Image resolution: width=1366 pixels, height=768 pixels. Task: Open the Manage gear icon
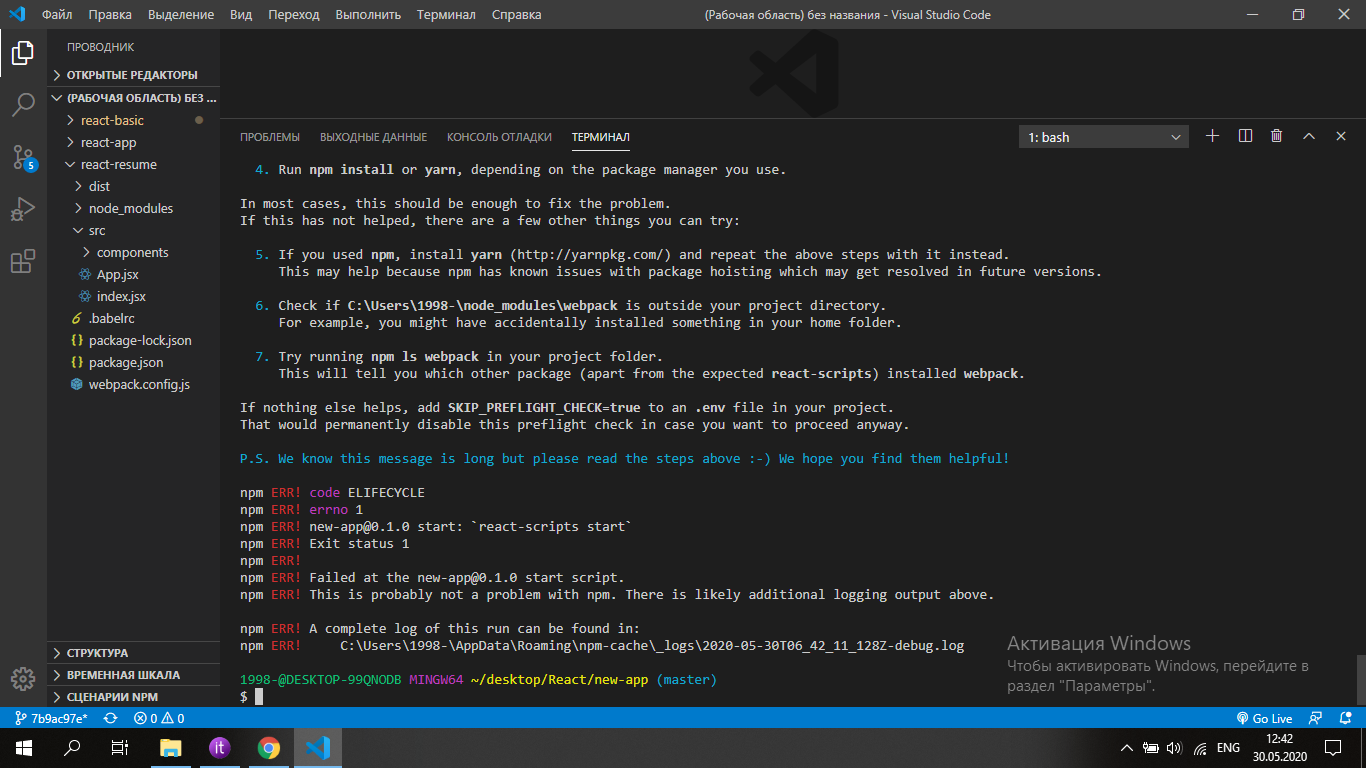point(23,678)
